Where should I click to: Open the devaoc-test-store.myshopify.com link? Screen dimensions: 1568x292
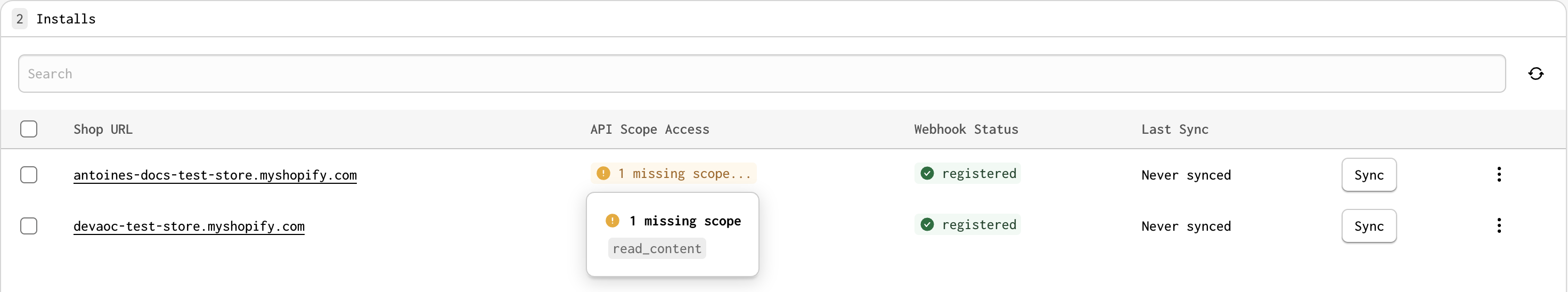(189, 226)
